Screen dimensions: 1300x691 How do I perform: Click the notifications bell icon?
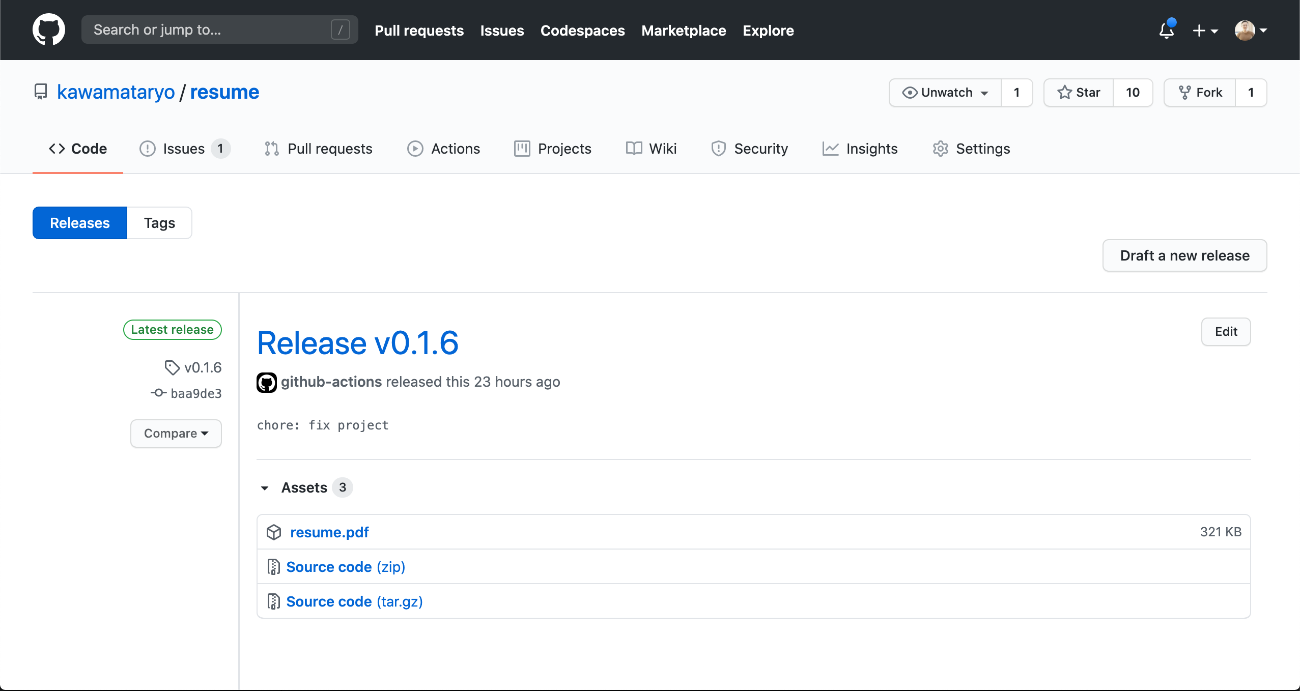pyautogui.click(x=1167, y=30)
